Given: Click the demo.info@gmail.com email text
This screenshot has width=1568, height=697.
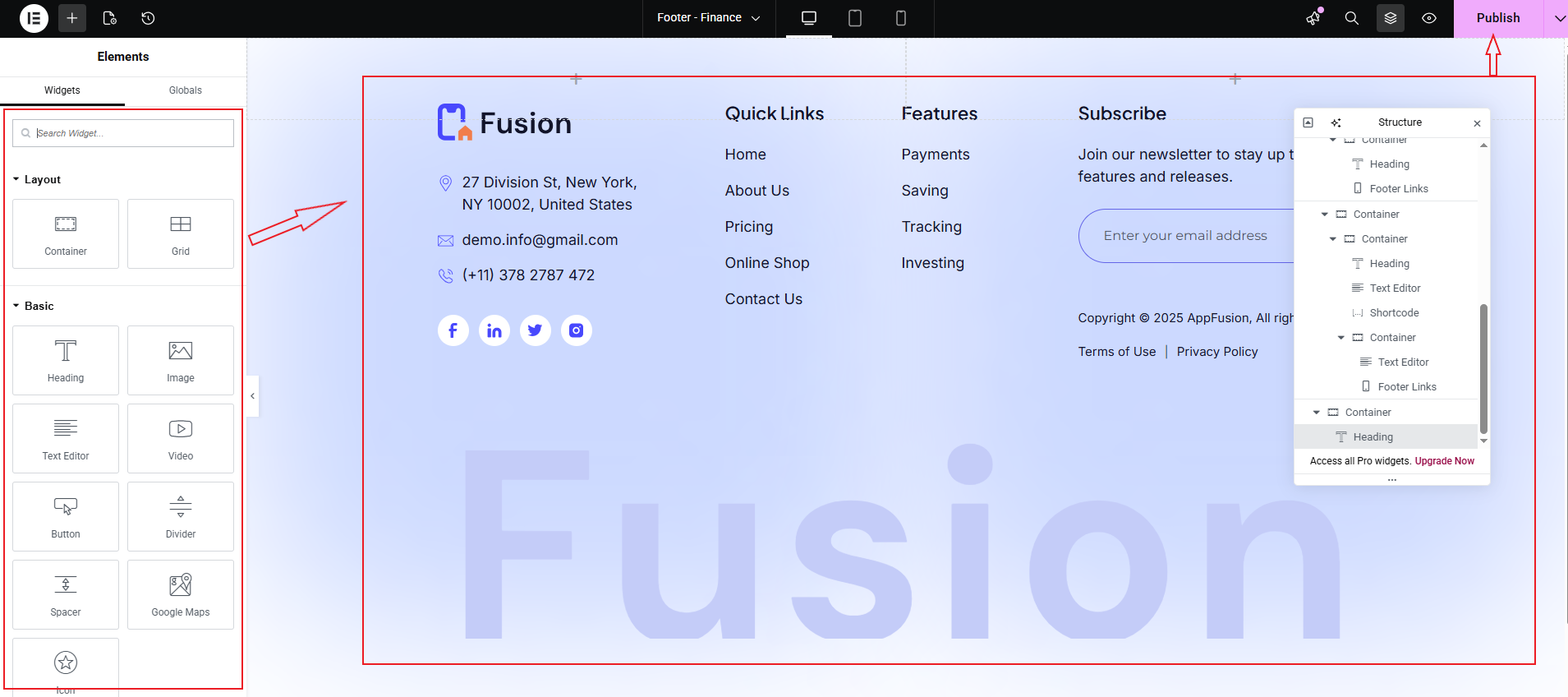Looking at the screenshot, I should click(x=540, y=240).
